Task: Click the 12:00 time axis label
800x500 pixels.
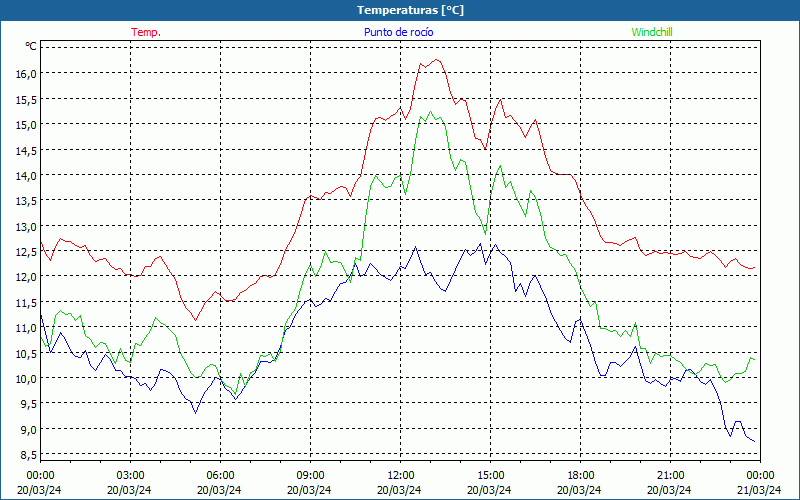Action: 401,476
